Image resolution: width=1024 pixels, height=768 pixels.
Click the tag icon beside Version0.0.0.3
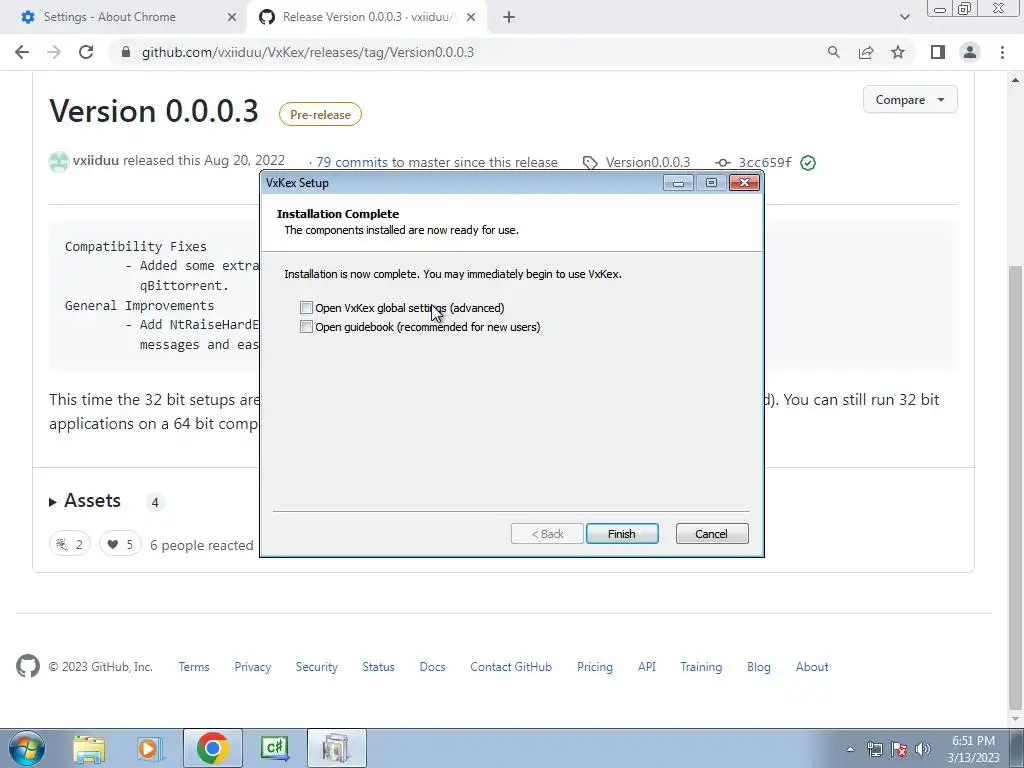[590, 163]
